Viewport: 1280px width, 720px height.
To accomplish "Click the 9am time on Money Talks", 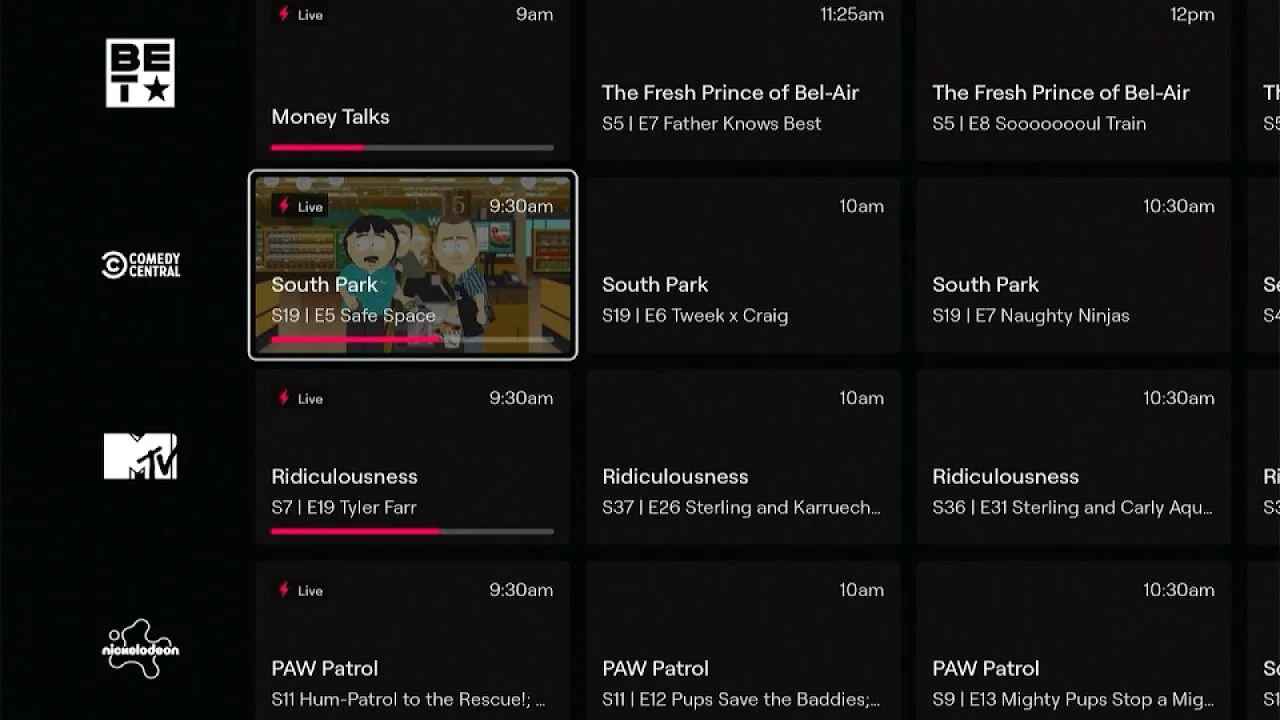I will point(534,15).
